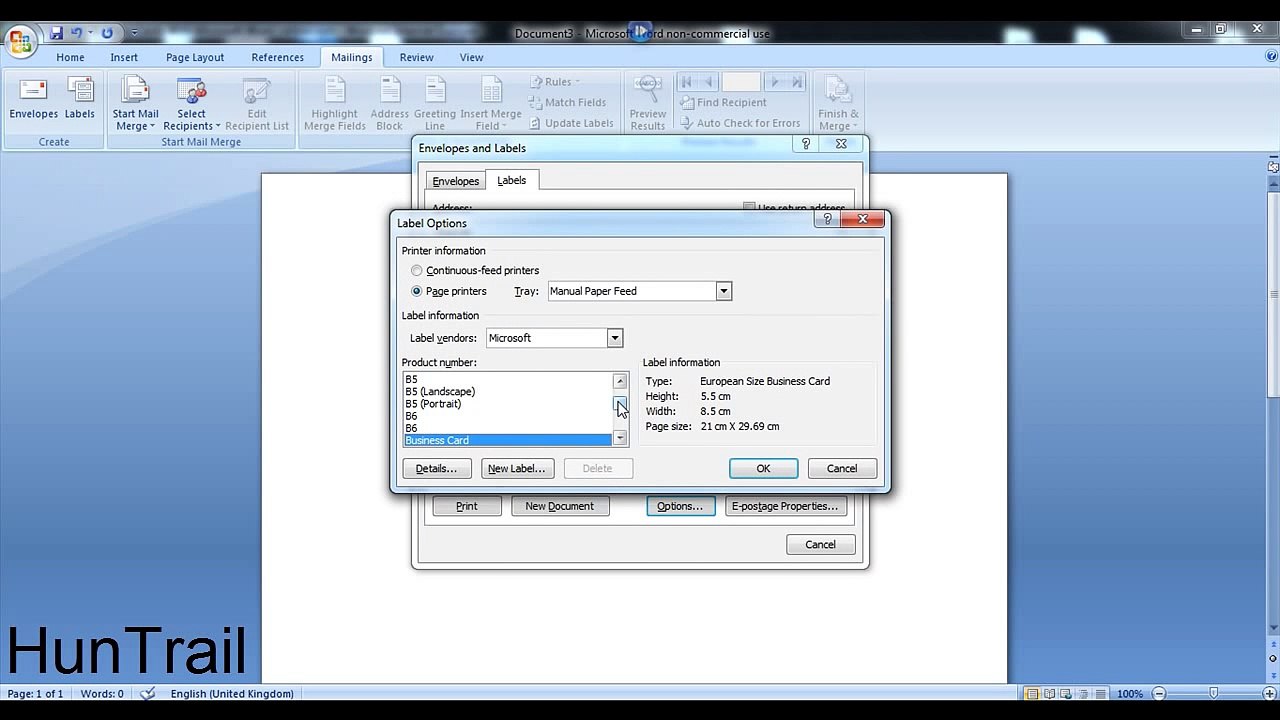Click Find Recipient in the ribbon
The height and width of the screenshot is (720, 1280).
(x=723, y=102)
